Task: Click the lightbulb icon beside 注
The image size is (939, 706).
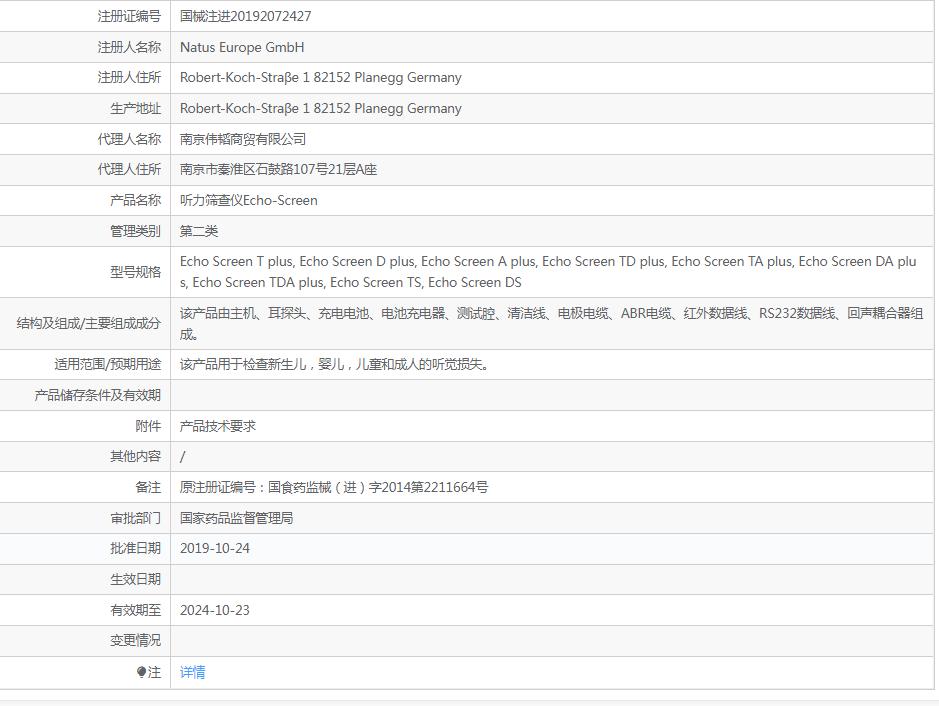Action: (141, 672)
